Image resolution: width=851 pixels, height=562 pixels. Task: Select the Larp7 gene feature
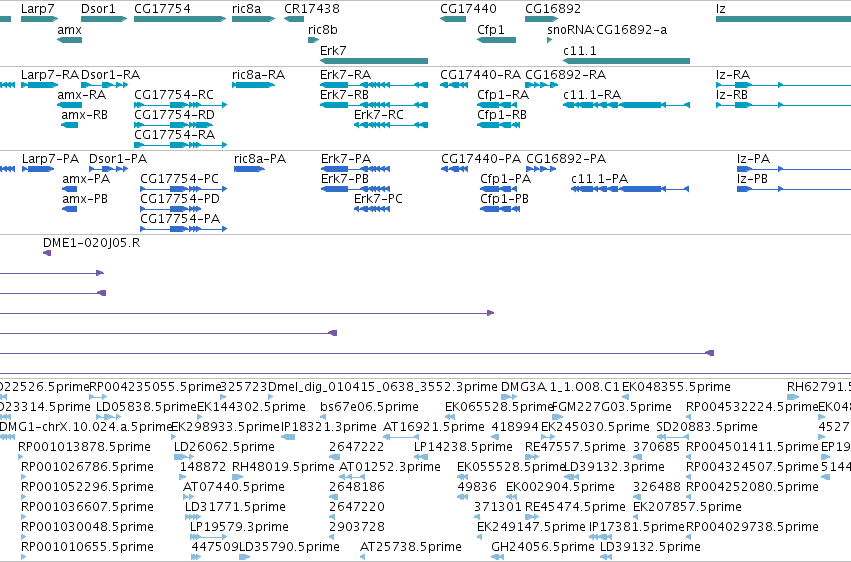click(39, 19)
